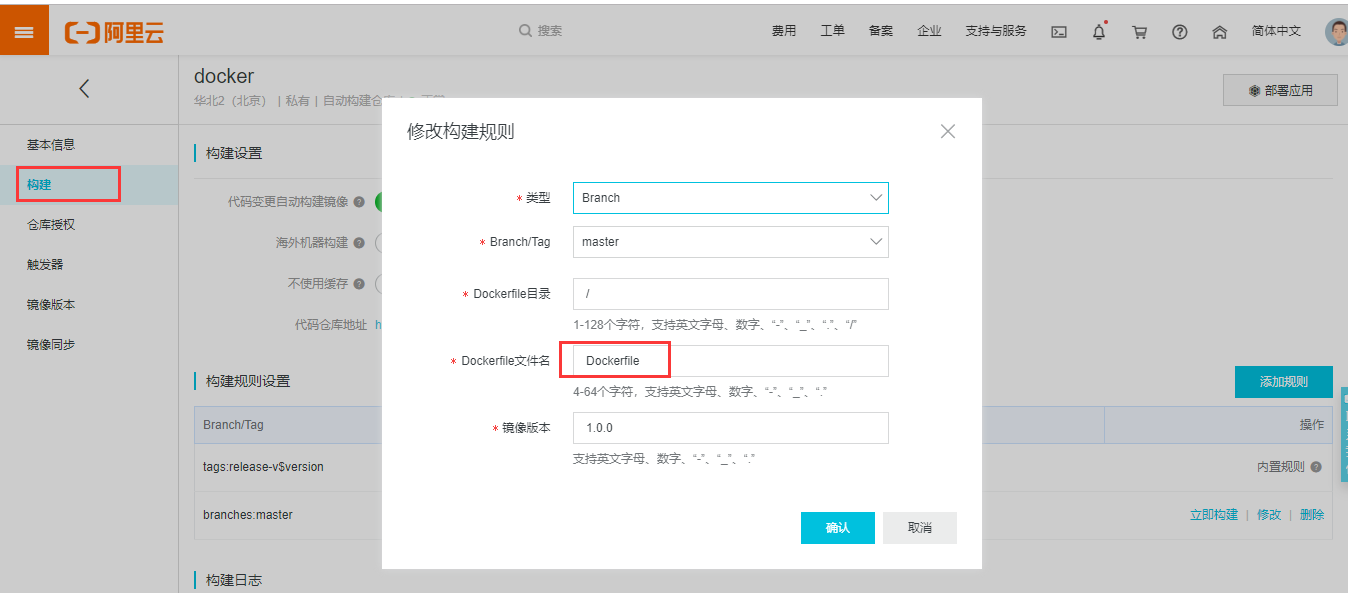Click the 立即构建 link
Image resolution: width=1348 pixels, height=593 pixels.
1213,514
